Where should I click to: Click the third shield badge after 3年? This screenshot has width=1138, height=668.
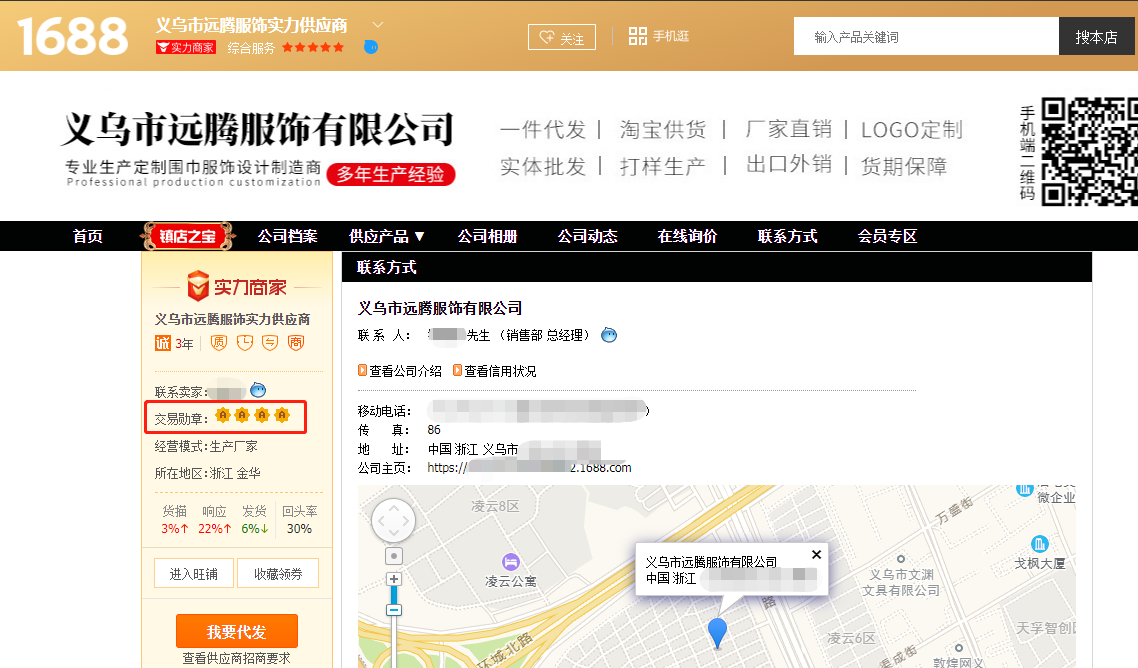click(270, 343)
